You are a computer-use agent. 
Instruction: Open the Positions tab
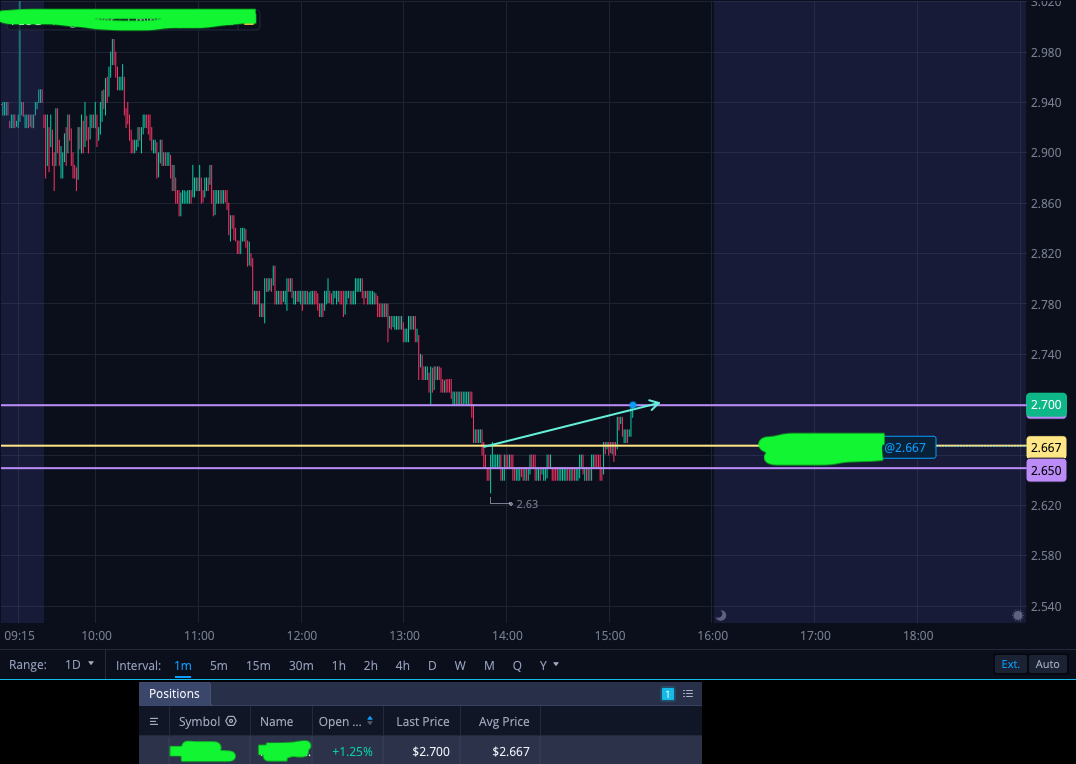[x=174, y=693]
